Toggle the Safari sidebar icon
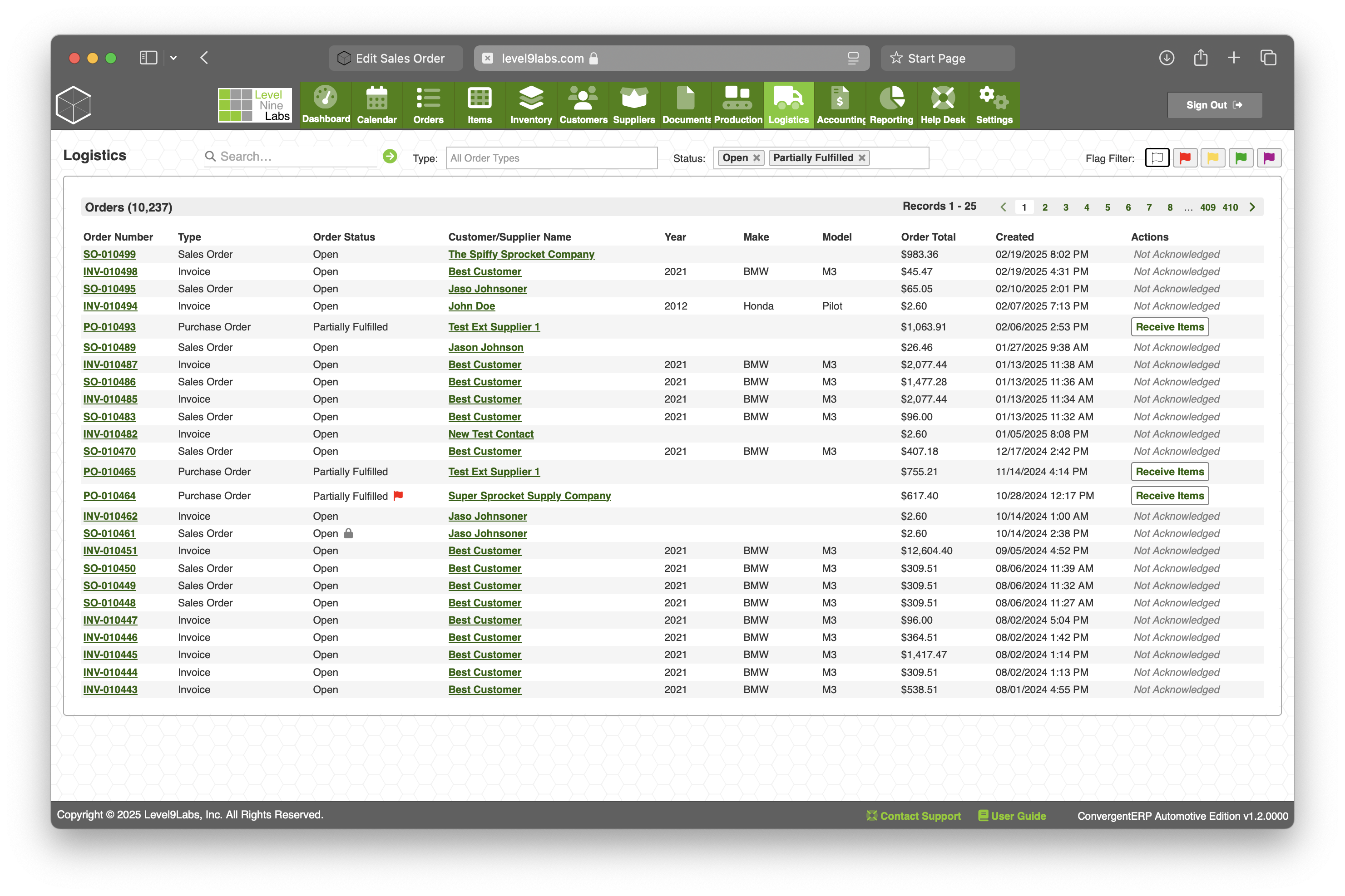 [x=148, y=58]
